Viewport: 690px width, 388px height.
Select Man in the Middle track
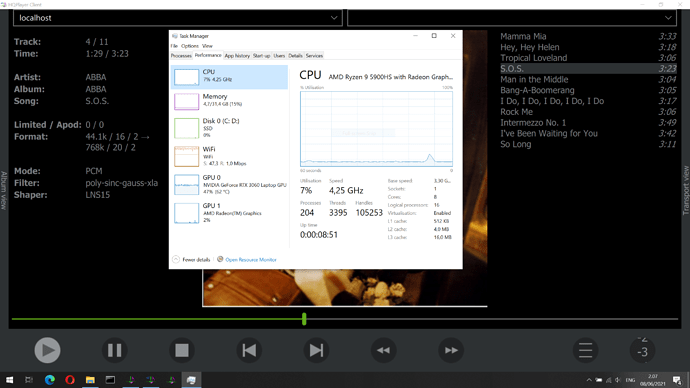[588, 80]
